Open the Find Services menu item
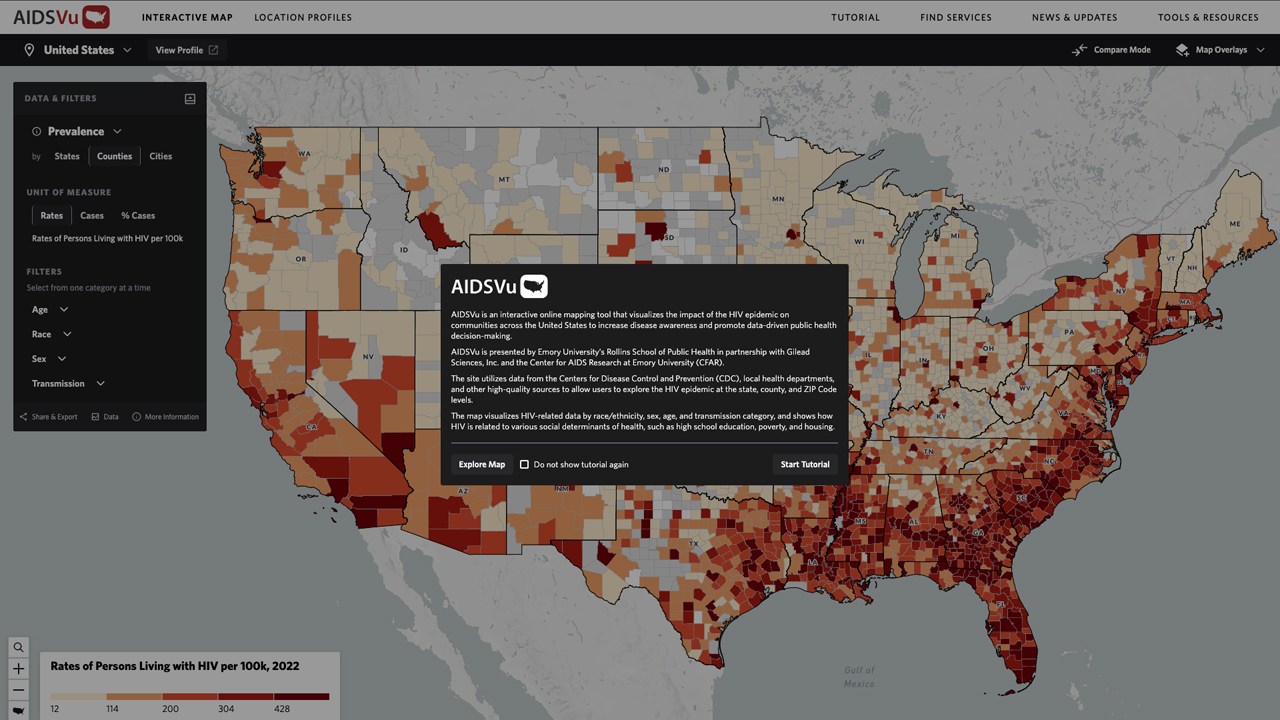 [956, 17]
